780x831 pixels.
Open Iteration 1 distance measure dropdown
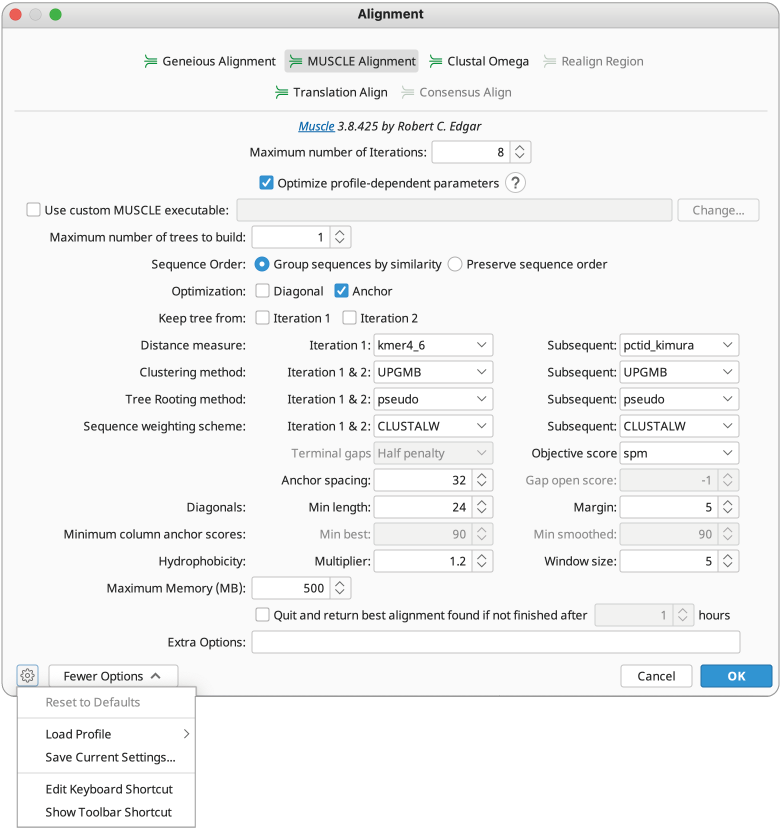[x=434, y=345]
